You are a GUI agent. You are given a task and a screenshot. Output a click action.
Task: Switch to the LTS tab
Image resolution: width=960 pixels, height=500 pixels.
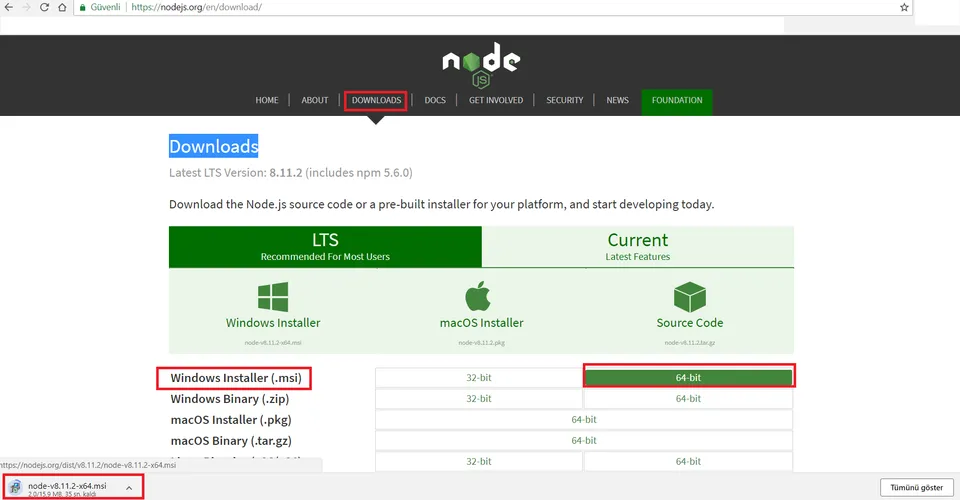click(325, 247)
